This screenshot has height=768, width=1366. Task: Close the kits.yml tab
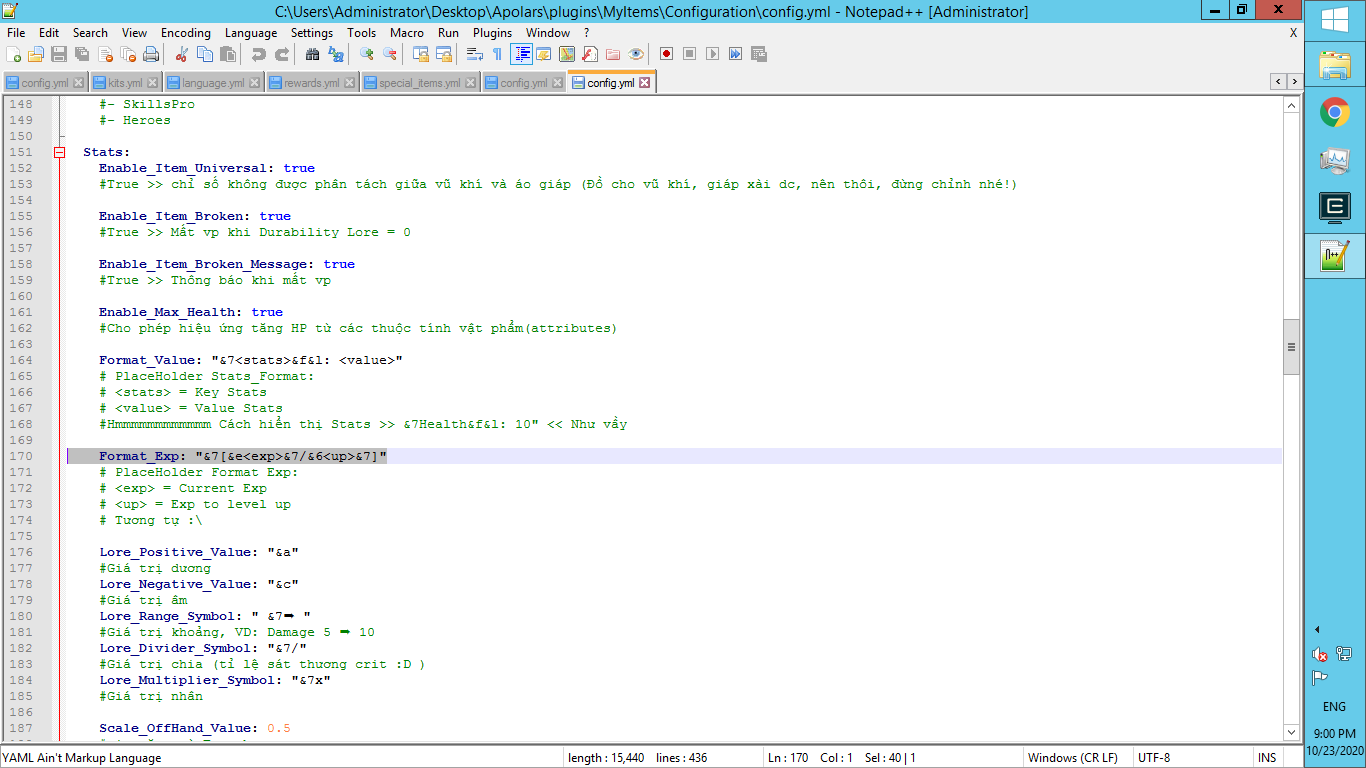point(152,83)
